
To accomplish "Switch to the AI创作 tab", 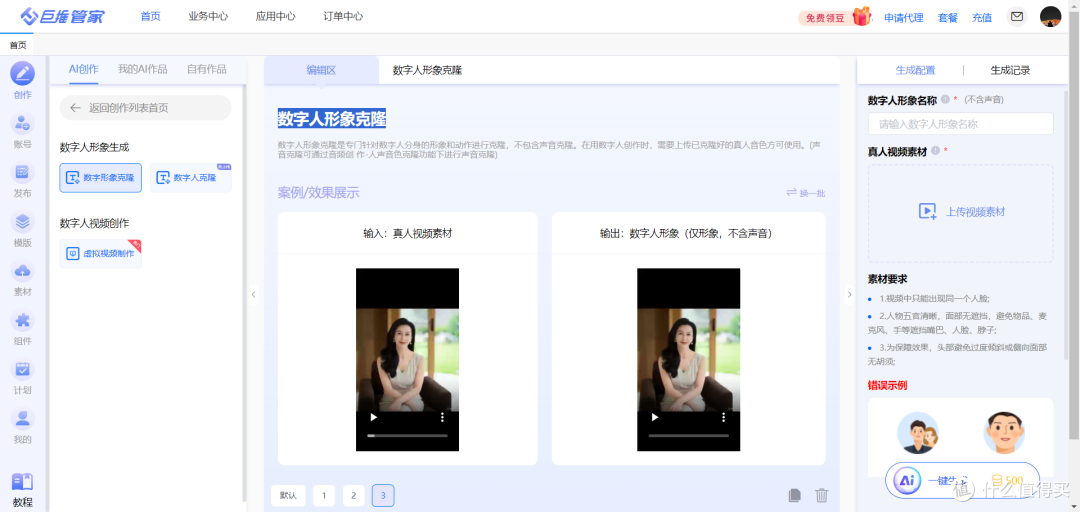I will click(x=83, y=69).
